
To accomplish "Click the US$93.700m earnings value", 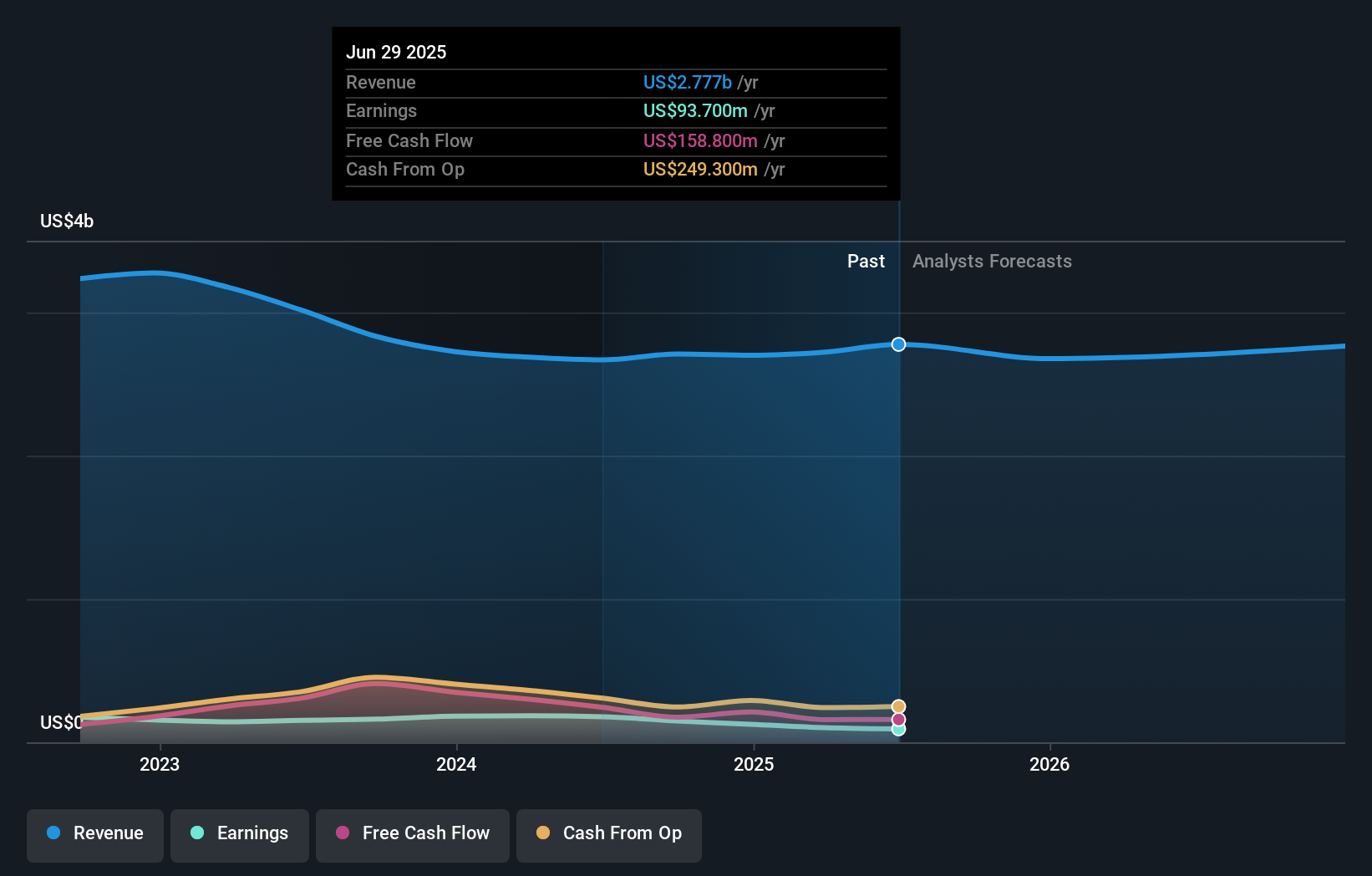I will pos(694,110).
